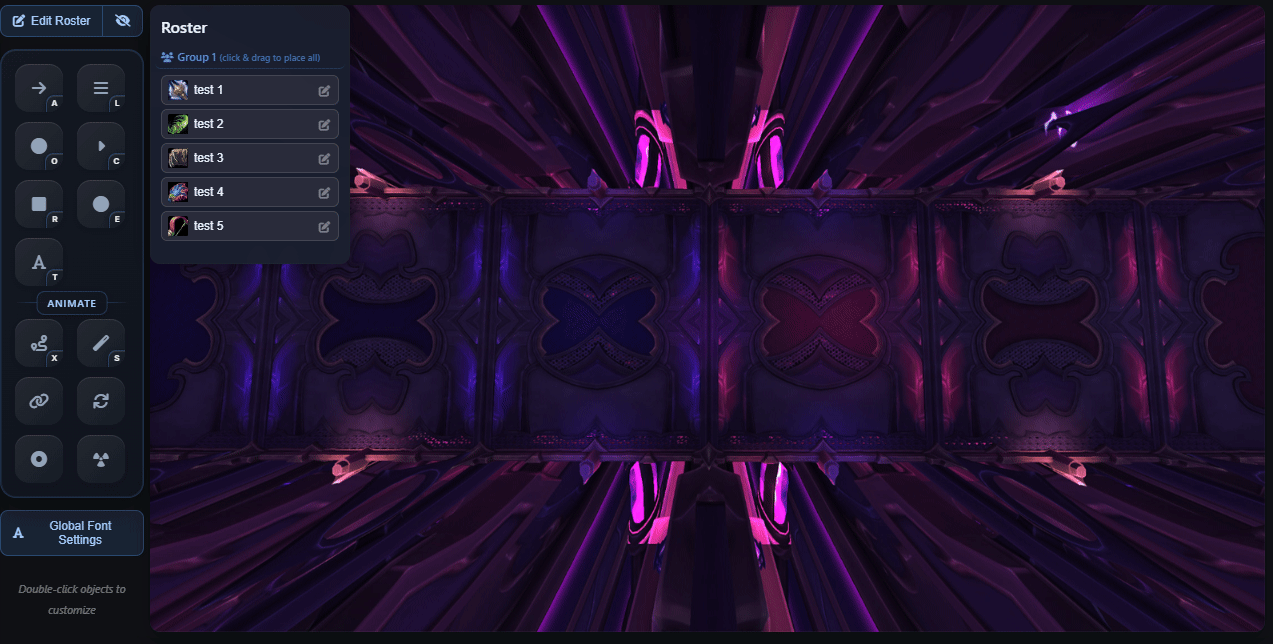Image resolution: width=1273 pixels, height=644 pixels.
Task: Select the test 3 roster member
Action: [250, 158]
